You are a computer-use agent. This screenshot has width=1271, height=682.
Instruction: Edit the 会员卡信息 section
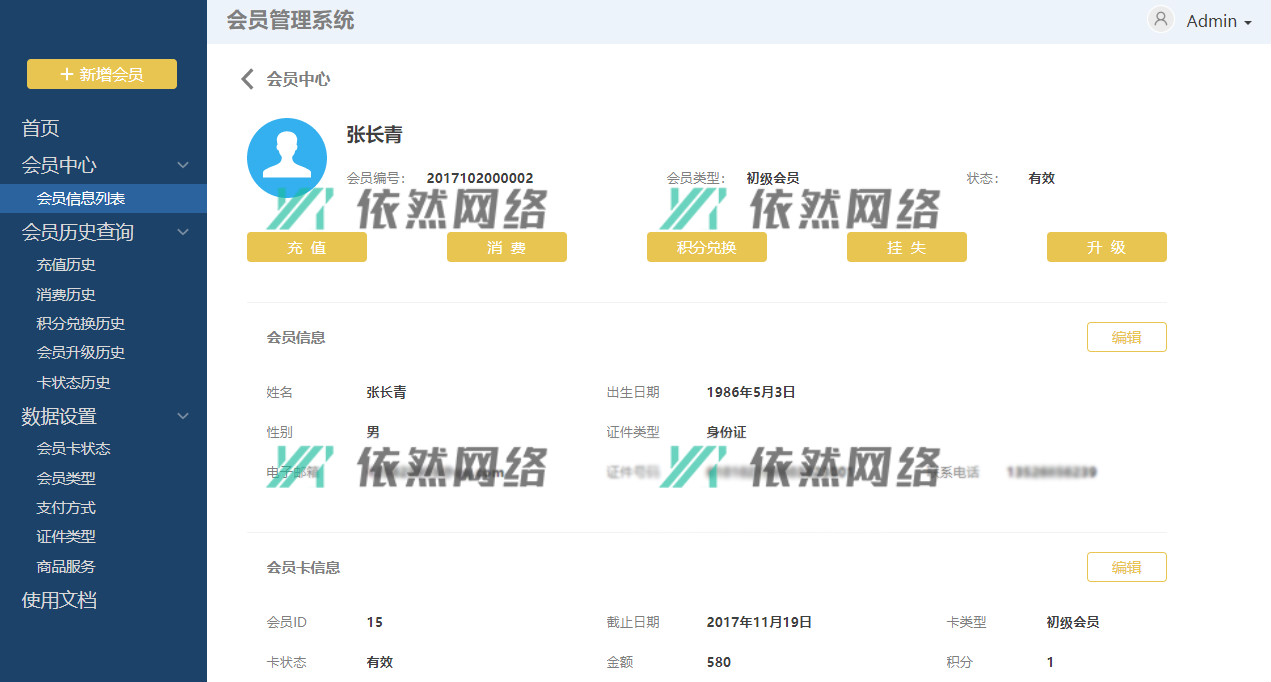[x=1126, y=567]
